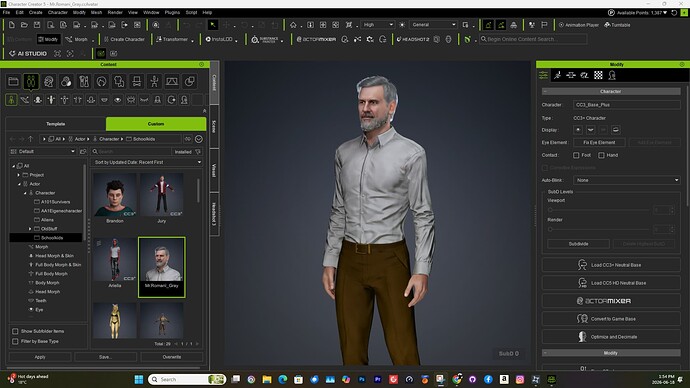Select the Stage category icon in Content
Screen dimensions: 690x388
click(x=172, y=81)
